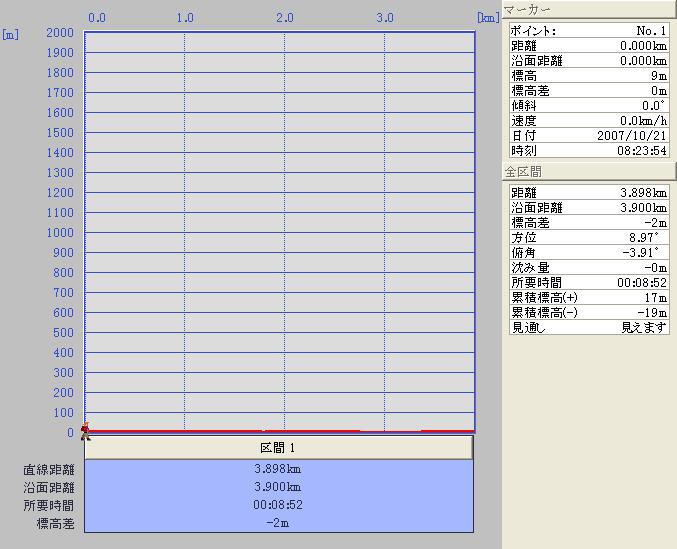Select the 所要時間 00:08:52 cell below graph
Image resolution: width=677 pixels, height=549 pixels.
pyautogui.click(x=278, y=505)
